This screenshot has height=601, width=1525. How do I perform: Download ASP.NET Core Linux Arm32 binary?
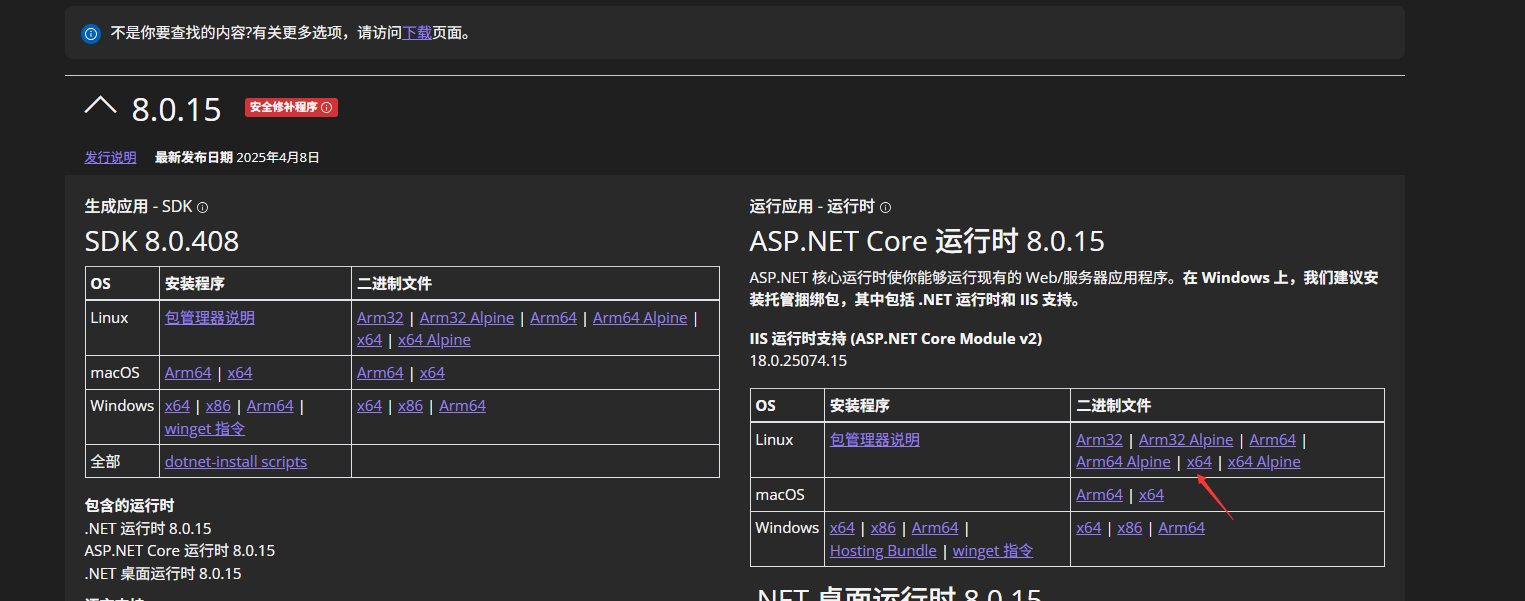(x=1099, y=439)
